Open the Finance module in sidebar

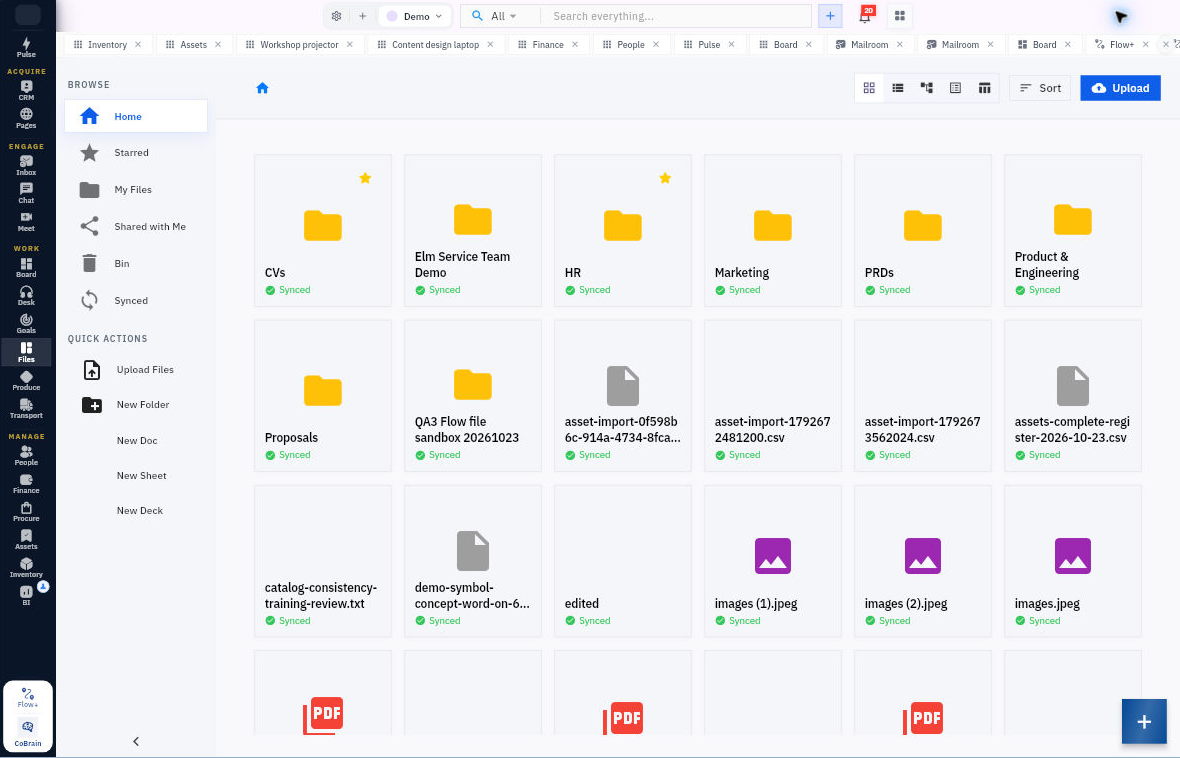26,483
